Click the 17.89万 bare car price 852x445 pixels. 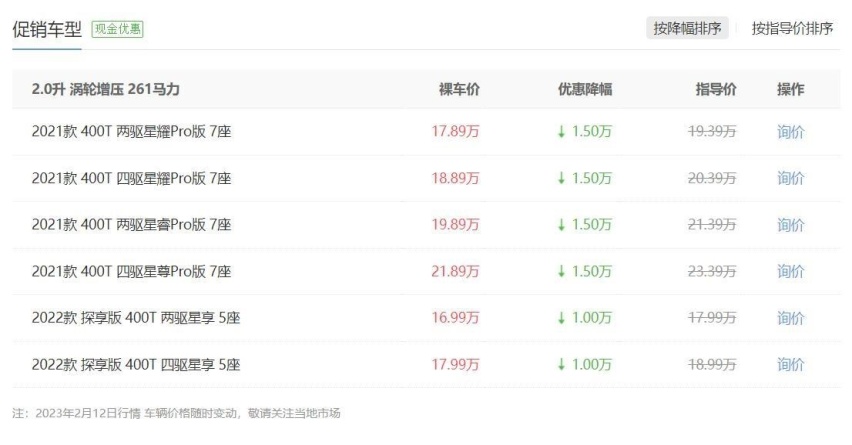pyautogui.click(x=455, y=131)
